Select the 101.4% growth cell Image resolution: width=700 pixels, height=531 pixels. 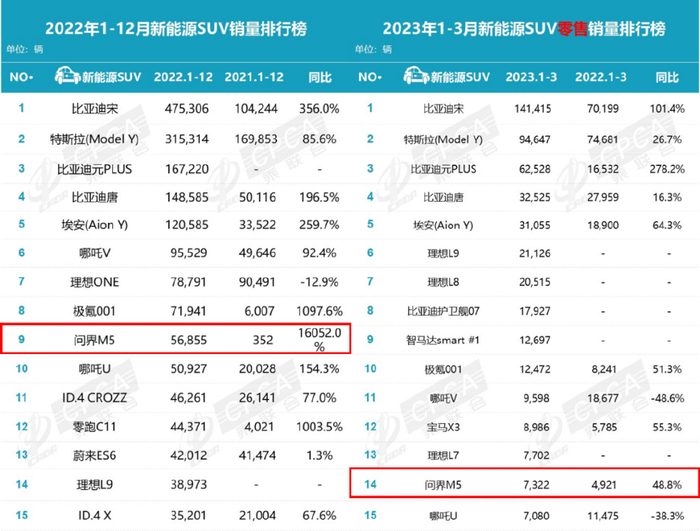click(x=667, y=109)
